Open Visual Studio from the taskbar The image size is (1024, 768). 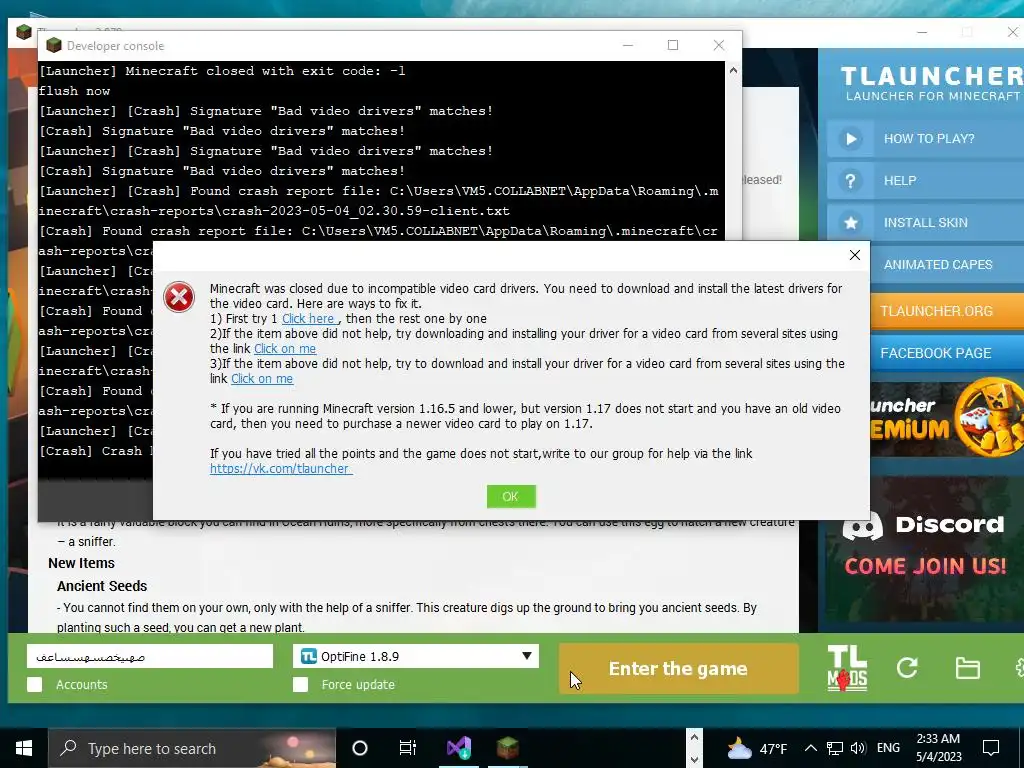459,748
